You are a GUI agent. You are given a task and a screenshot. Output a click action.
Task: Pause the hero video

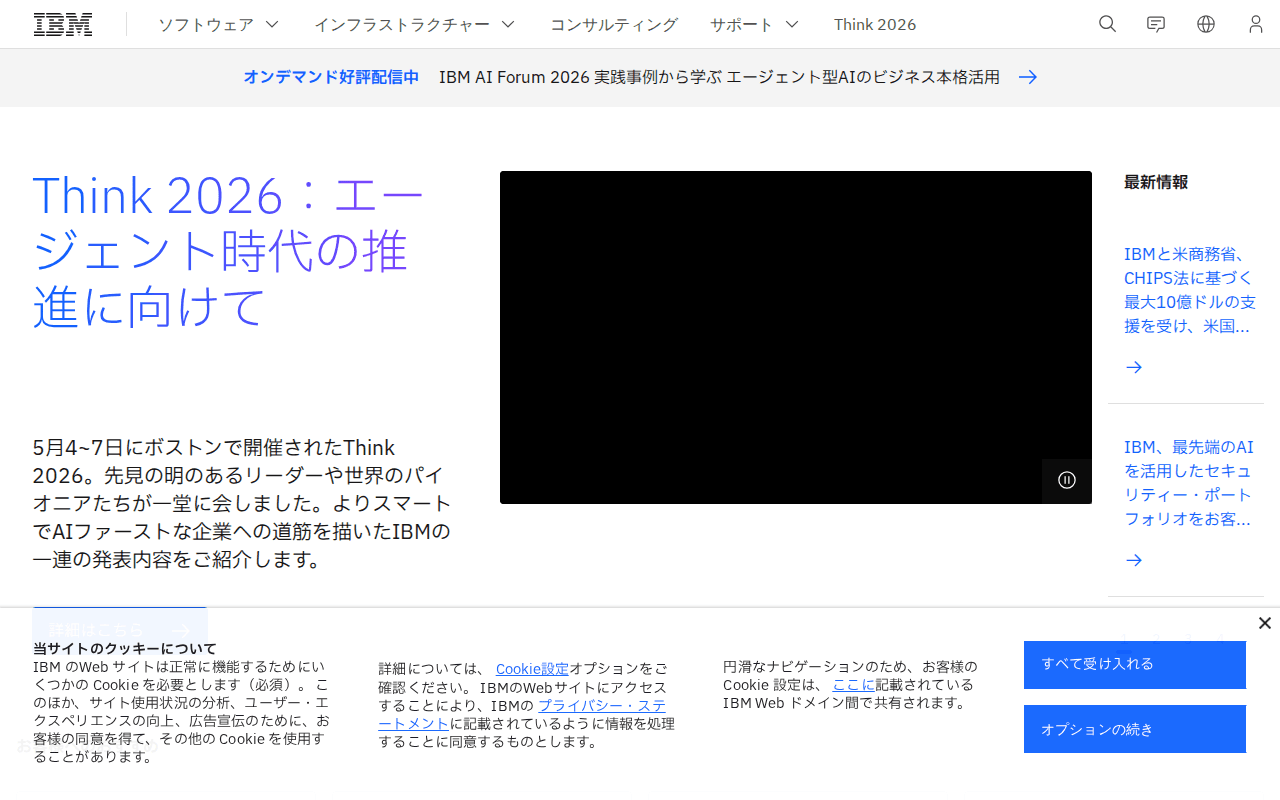1067,480
